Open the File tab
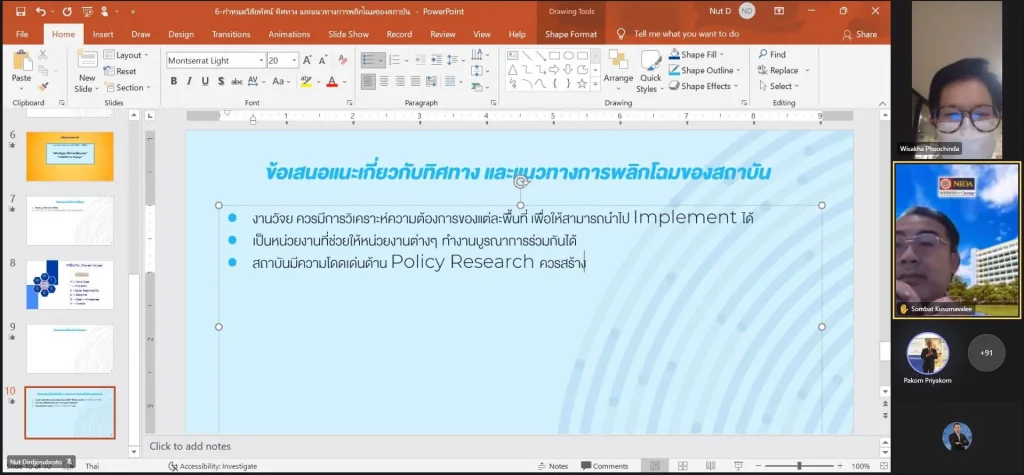 click(x=22, y=34)
